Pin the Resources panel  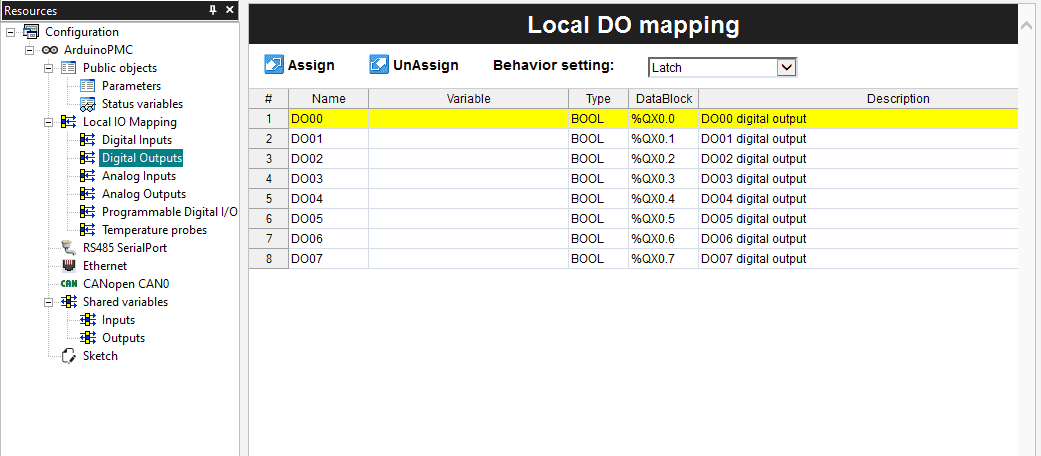[x=212, y=9]
